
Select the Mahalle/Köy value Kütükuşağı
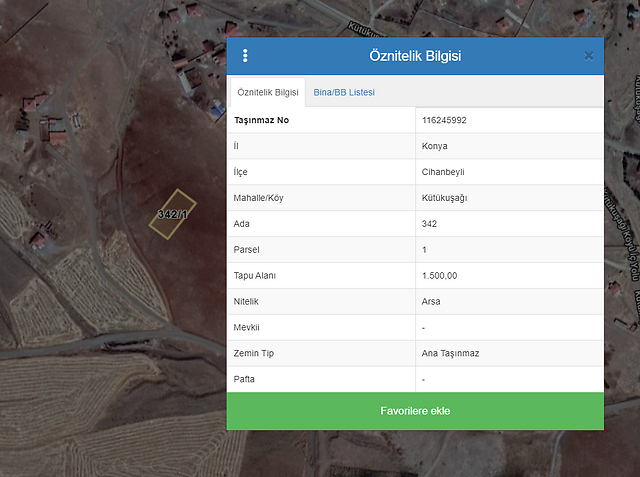pyautogui.click(x=445, y=198)
